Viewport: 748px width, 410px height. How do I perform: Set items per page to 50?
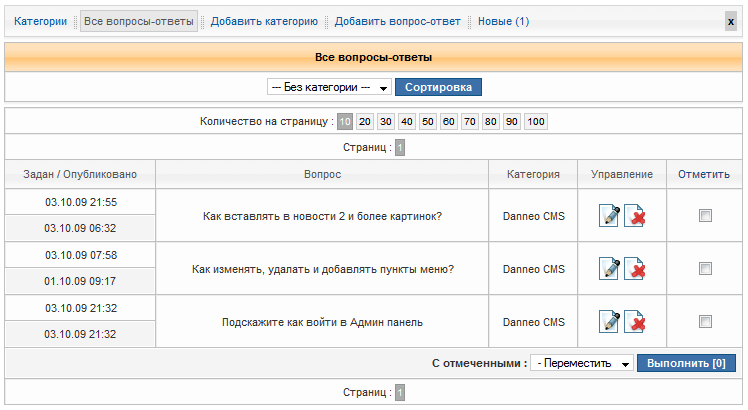[x=428, y=122]
